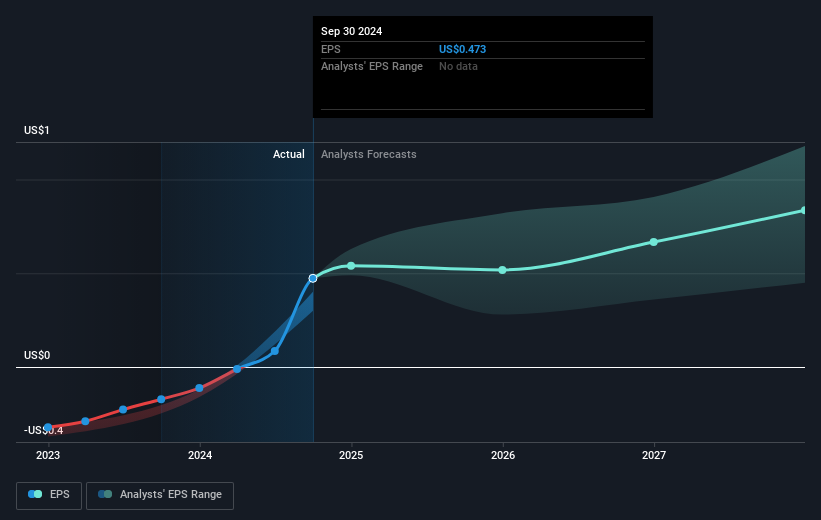Click the 2026 forecast data point
Screen dimensions: 821x520
pyautogui.click(x=503, y=270)
